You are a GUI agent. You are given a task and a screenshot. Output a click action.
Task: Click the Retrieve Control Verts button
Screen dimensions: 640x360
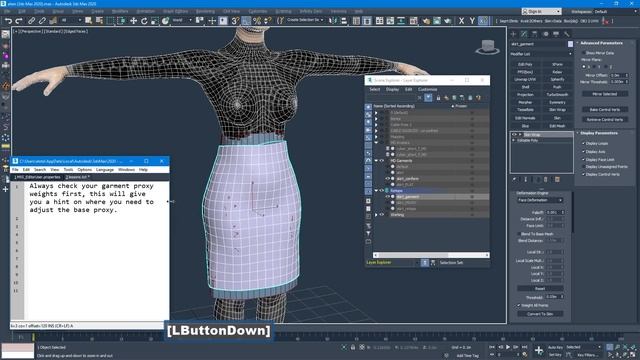(x=604, y=120)
